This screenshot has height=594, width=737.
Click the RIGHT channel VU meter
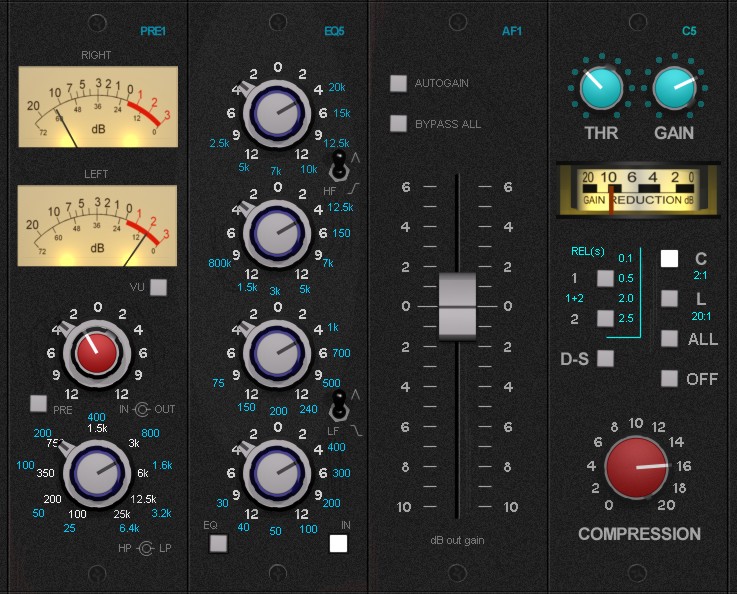pos(98,107)
